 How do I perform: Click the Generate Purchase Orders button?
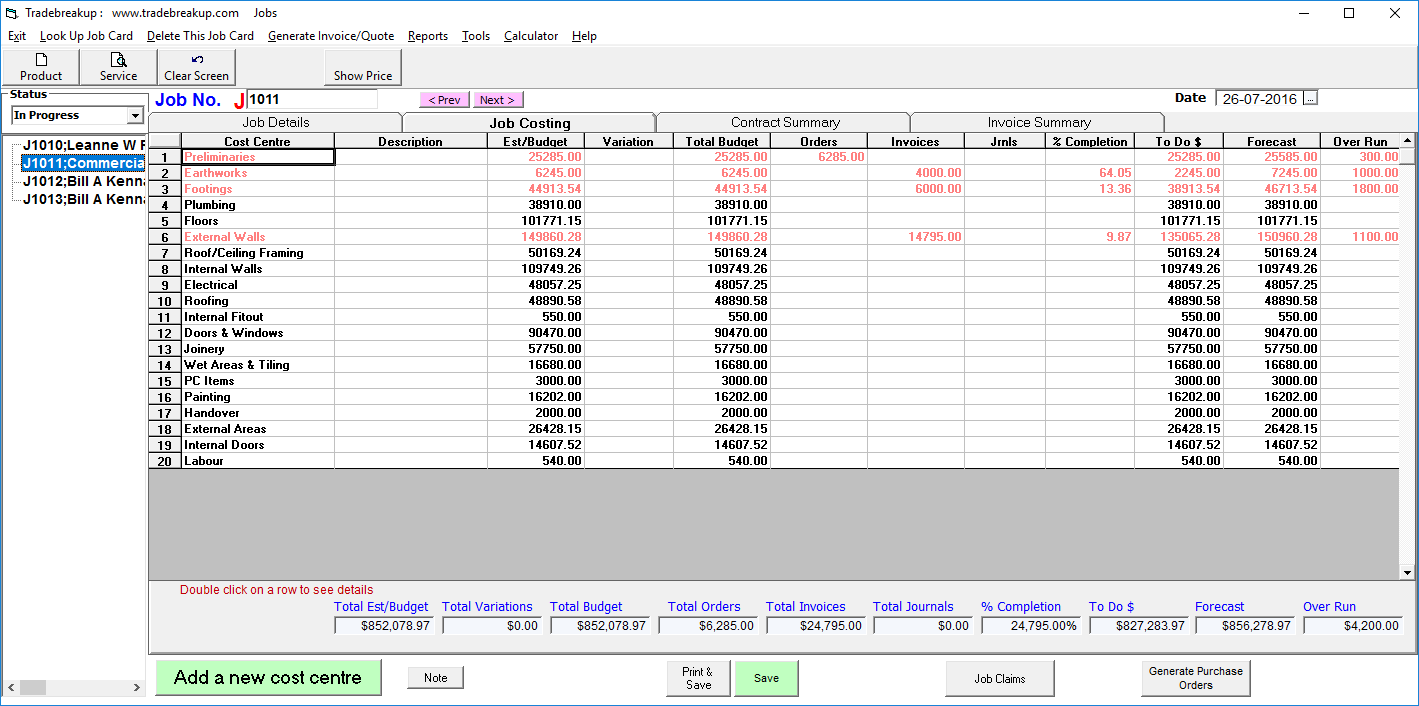[1195, 677]
